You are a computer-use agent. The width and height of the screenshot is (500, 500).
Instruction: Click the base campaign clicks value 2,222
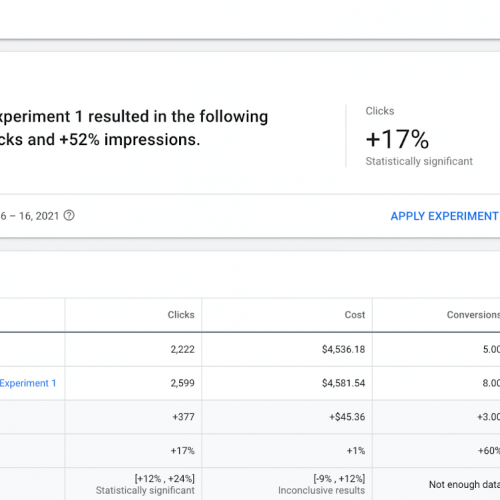coord(182,349)
